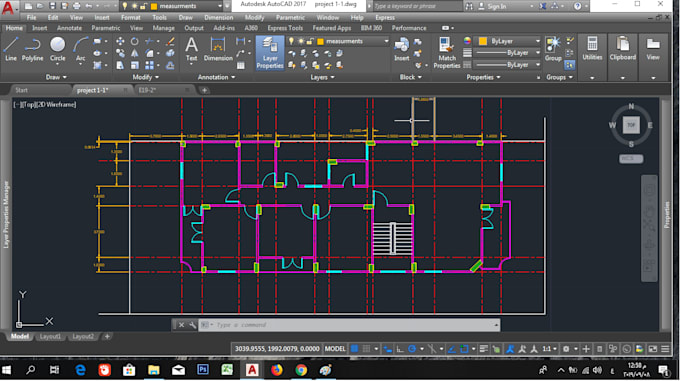
Task: Click the Scale tool icon
Action: click(x=135, y=65)
